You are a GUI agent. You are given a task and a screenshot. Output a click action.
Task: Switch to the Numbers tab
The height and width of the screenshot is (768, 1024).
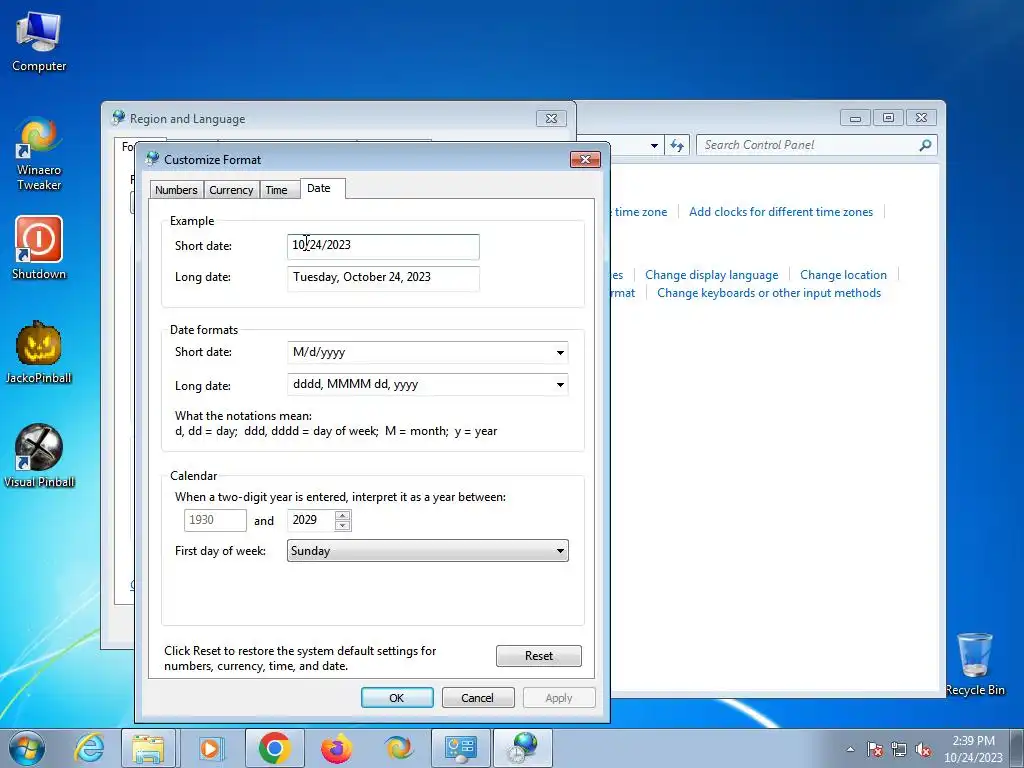point(176,190)
